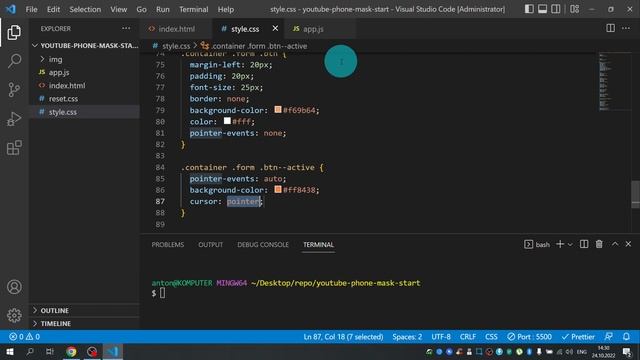Click Ln 87, Col 18 status entry

343,337
